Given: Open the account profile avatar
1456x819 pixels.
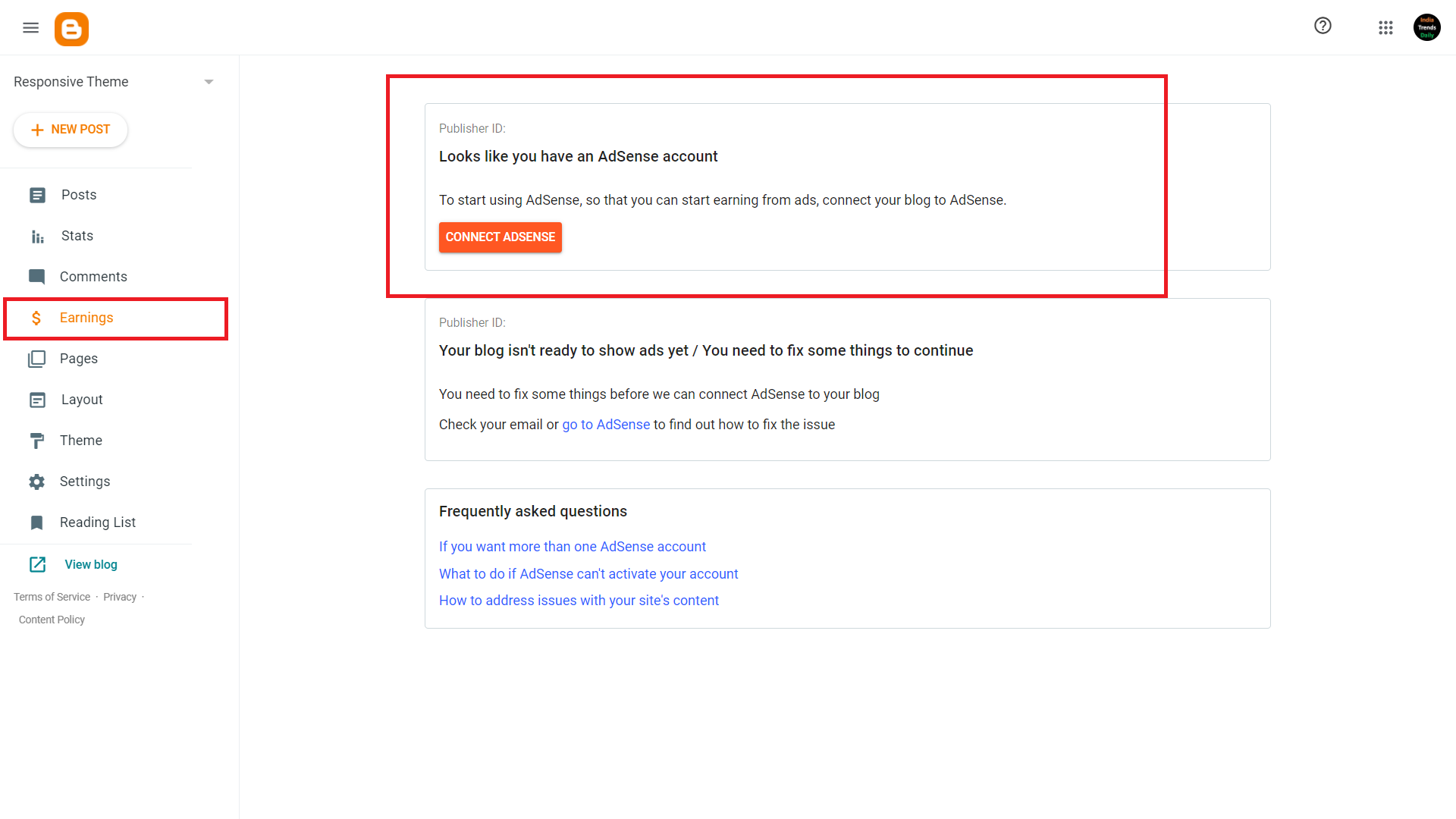Looking at the screenshot, I should 1426,27.
